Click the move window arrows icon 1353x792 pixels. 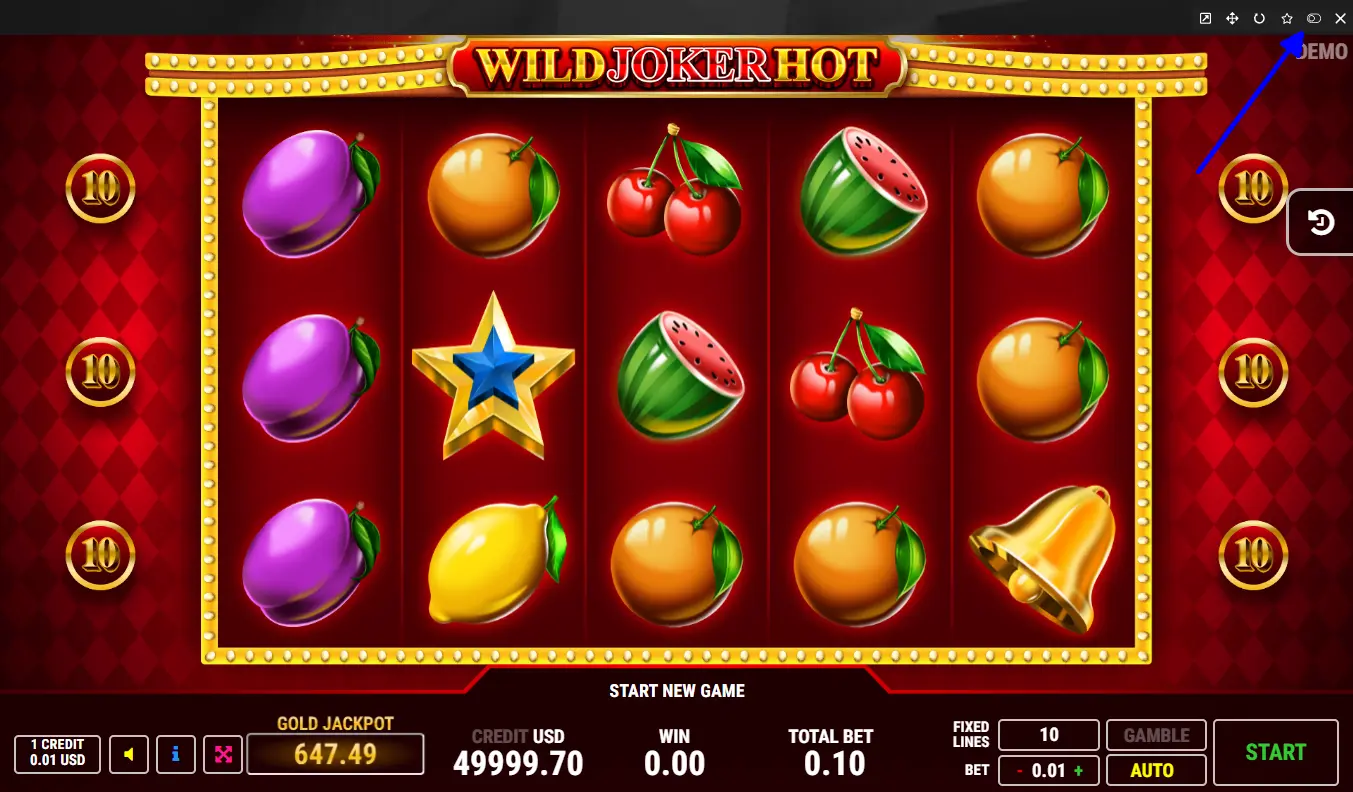click(1233, 18)
